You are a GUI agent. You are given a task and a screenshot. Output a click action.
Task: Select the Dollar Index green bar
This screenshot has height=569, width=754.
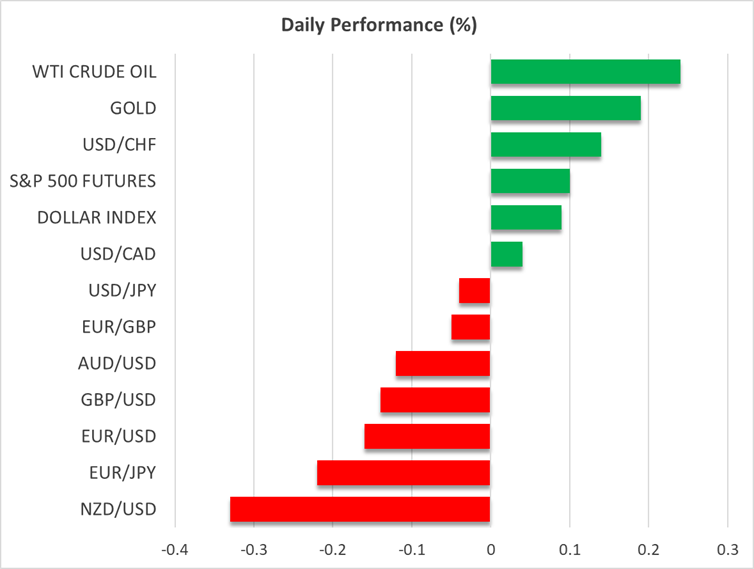pyautogui.click(x=526, y=218)
